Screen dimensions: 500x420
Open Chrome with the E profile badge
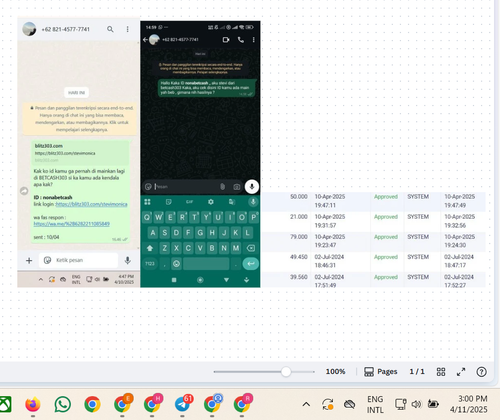[123, 403]
